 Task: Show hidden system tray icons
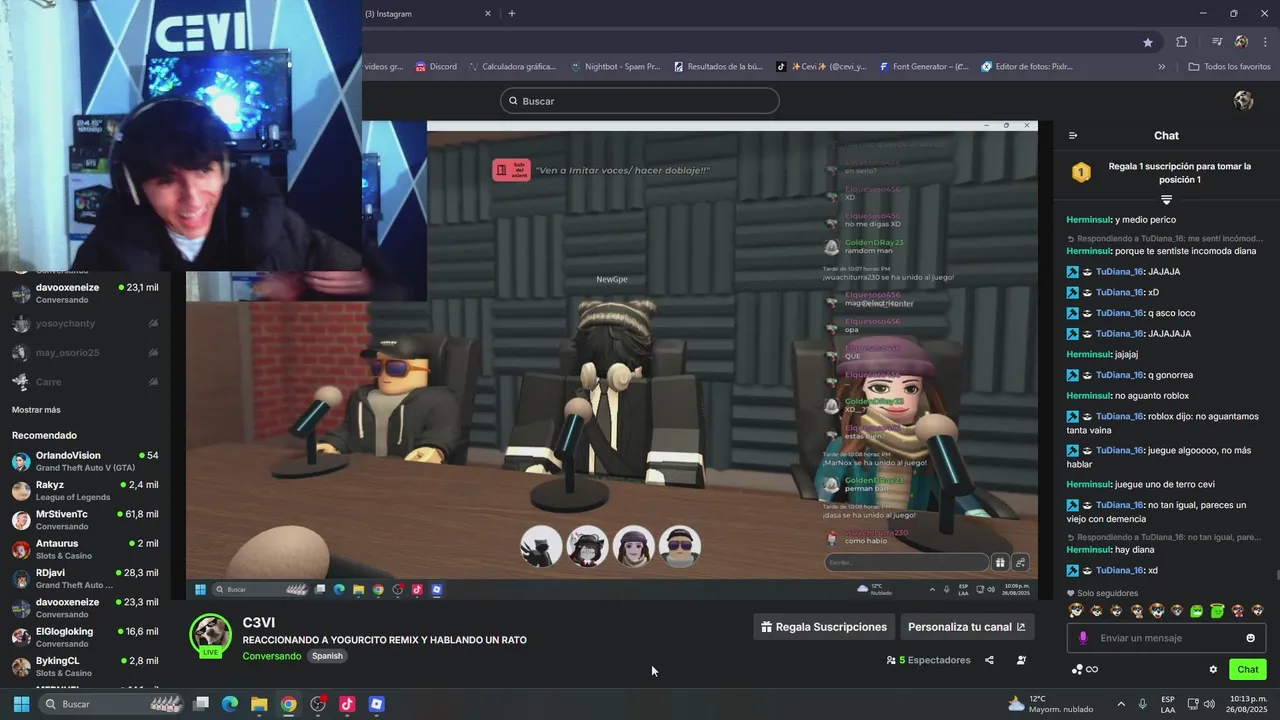1120,704
